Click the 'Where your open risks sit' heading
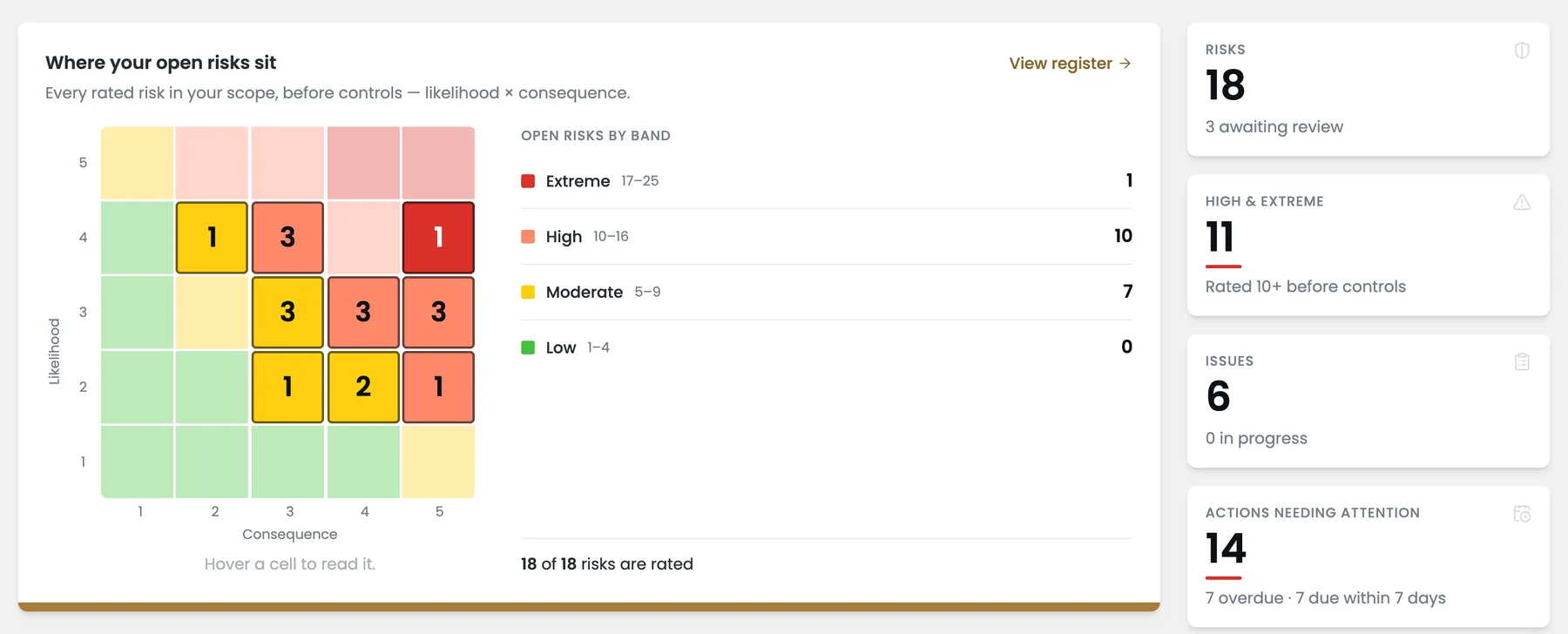 [x=160, y=63]
